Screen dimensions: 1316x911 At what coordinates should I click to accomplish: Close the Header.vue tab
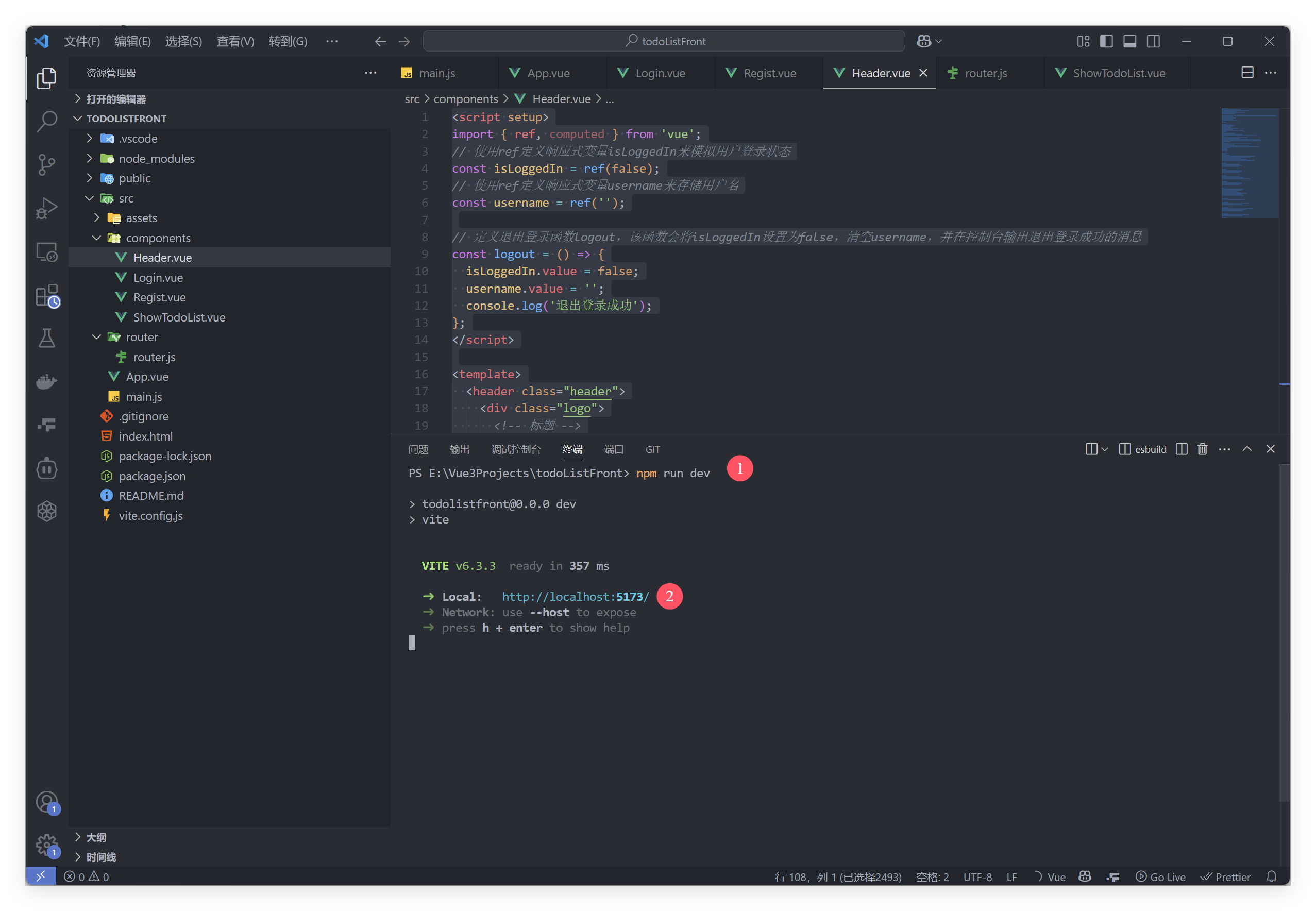click(923, 73)
